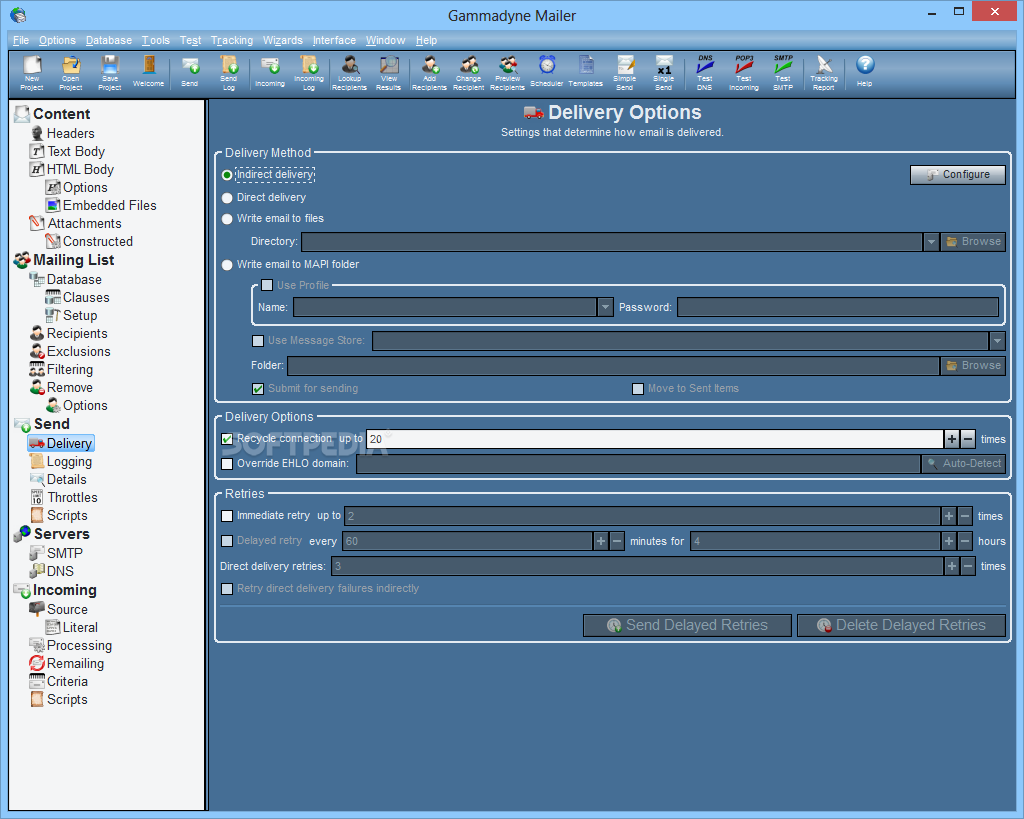
Task: Select Remailing under Incoming tree
Action: [x=67, y=664]
